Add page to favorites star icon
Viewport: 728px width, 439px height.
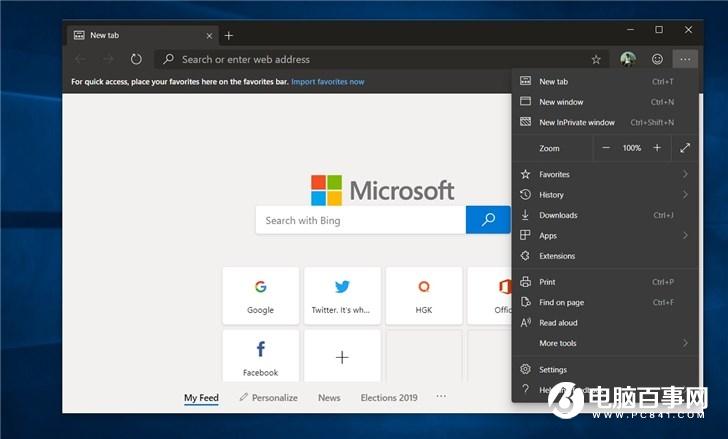(596, 59)
